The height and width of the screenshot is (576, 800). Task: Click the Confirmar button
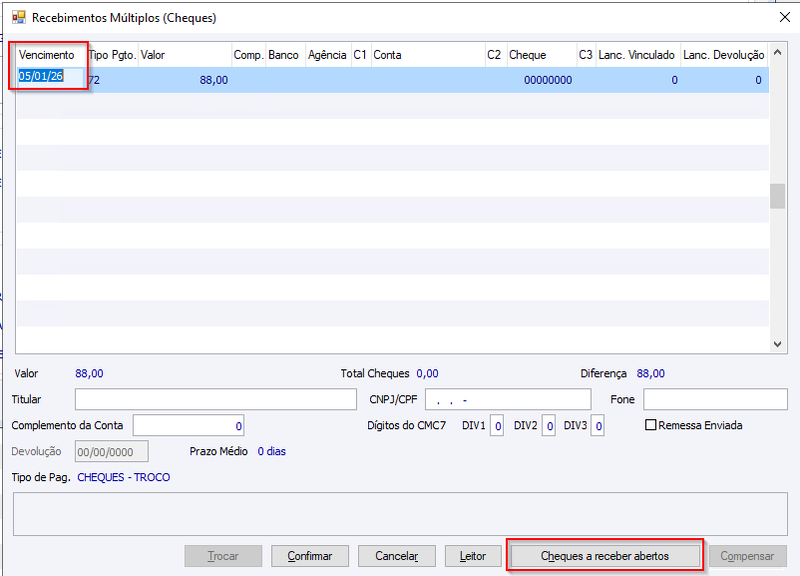(310, 556)
